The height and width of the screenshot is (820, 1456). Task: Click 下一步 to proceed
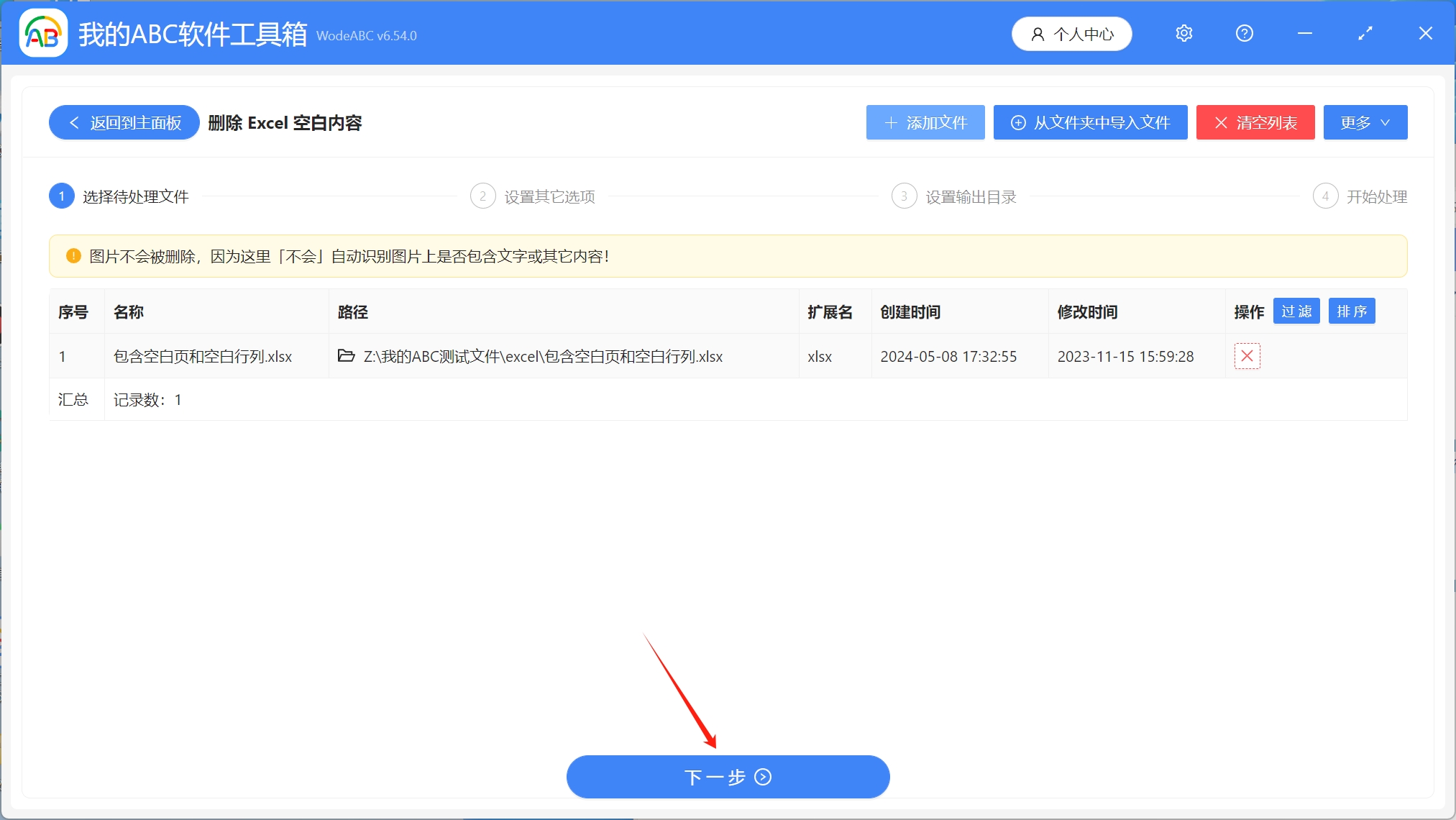coord(727,777)
